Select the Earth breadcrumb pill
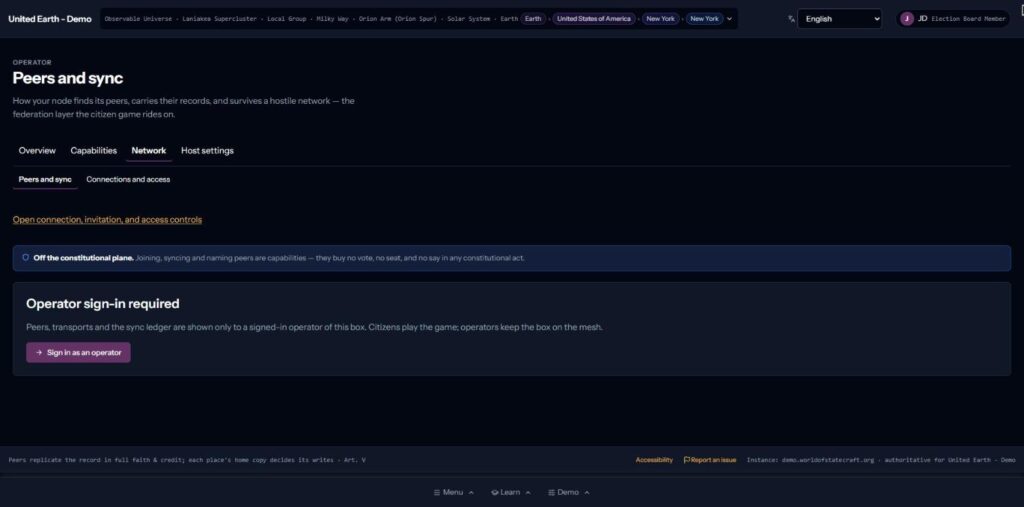Screen dimensions: 1024x507 [533, 19]
